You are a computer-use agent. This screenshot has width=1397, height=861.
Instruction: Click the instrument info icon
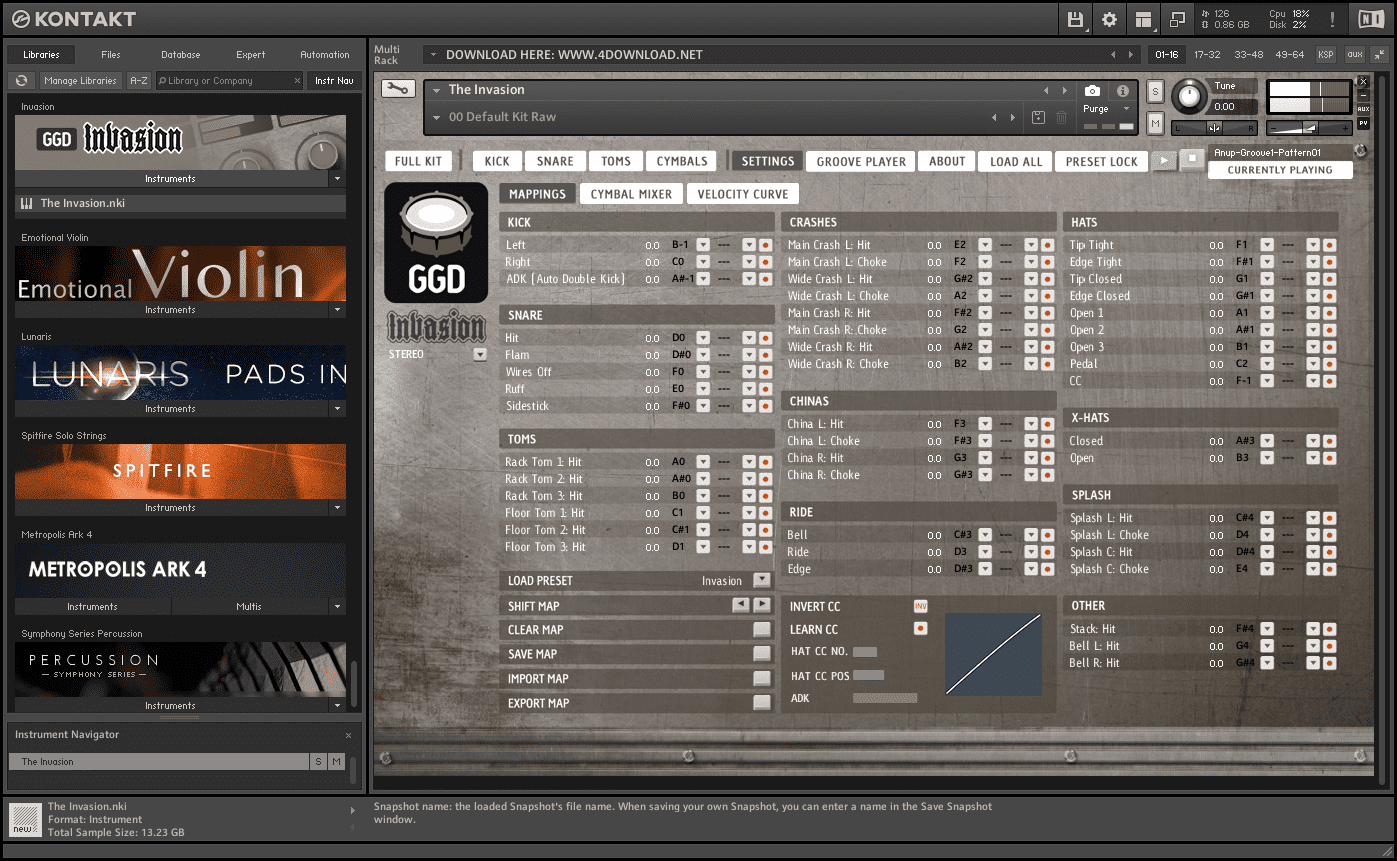pos(1123,91)
